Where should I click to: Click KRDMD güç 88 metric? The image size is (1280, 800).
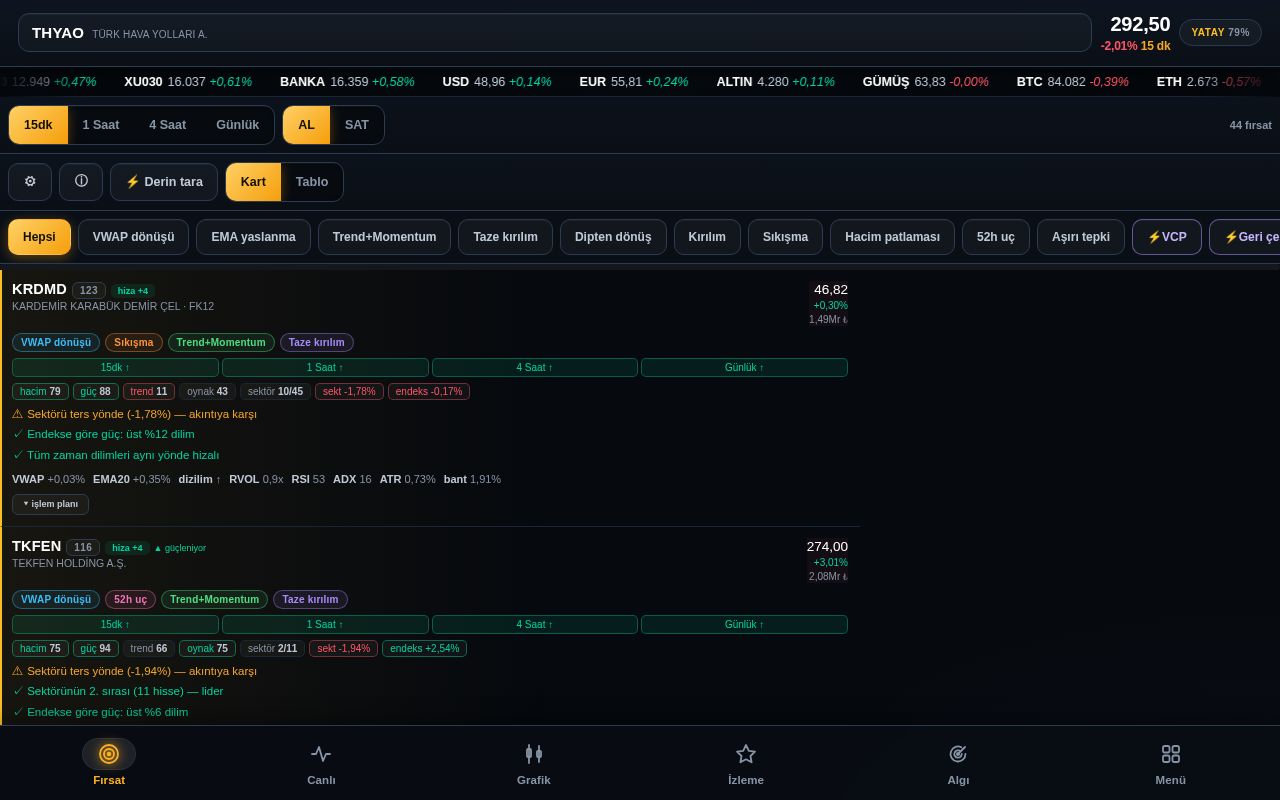[96, 391]
